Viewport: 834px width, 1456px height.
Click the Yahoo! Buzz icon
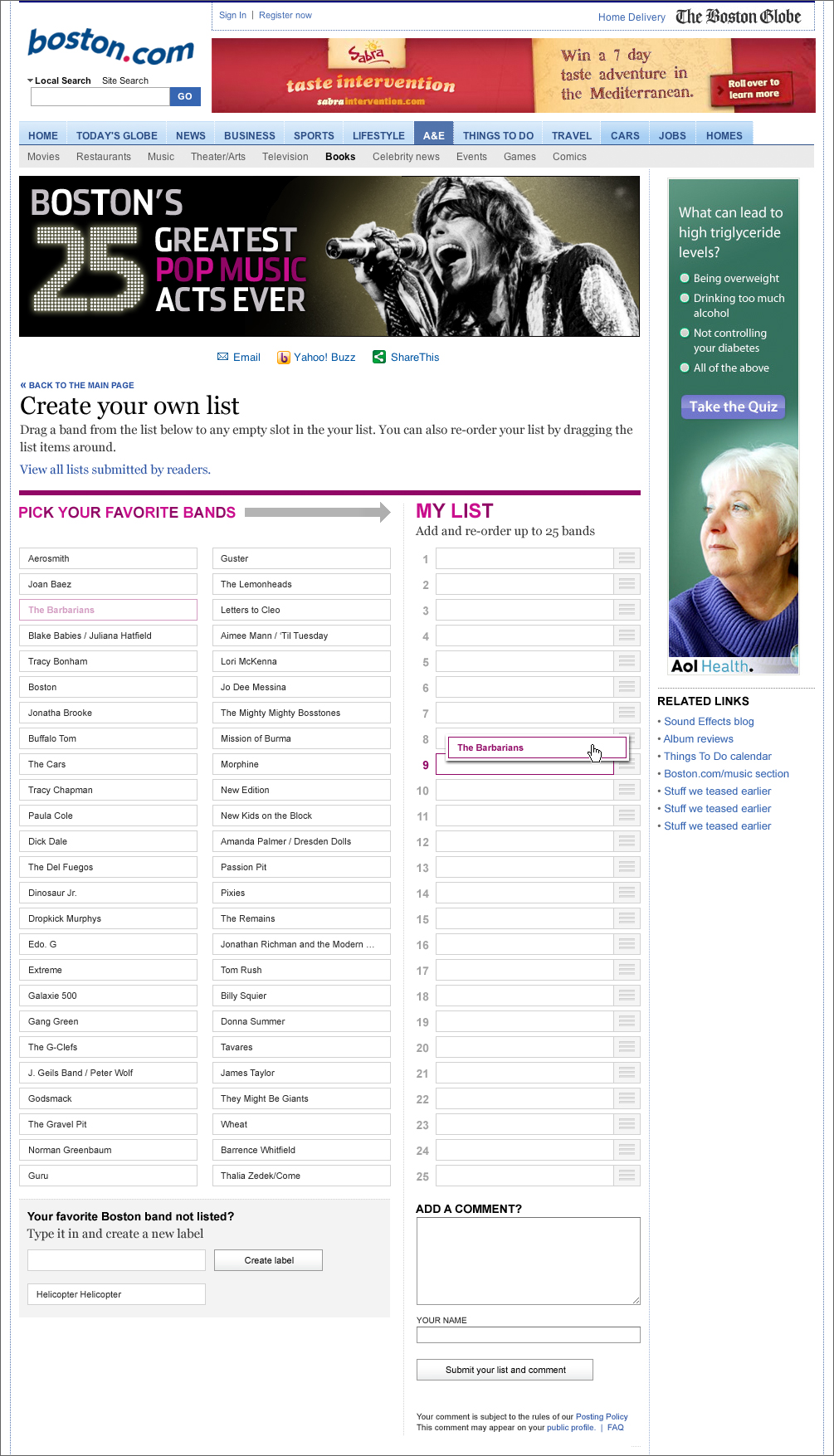284,358
